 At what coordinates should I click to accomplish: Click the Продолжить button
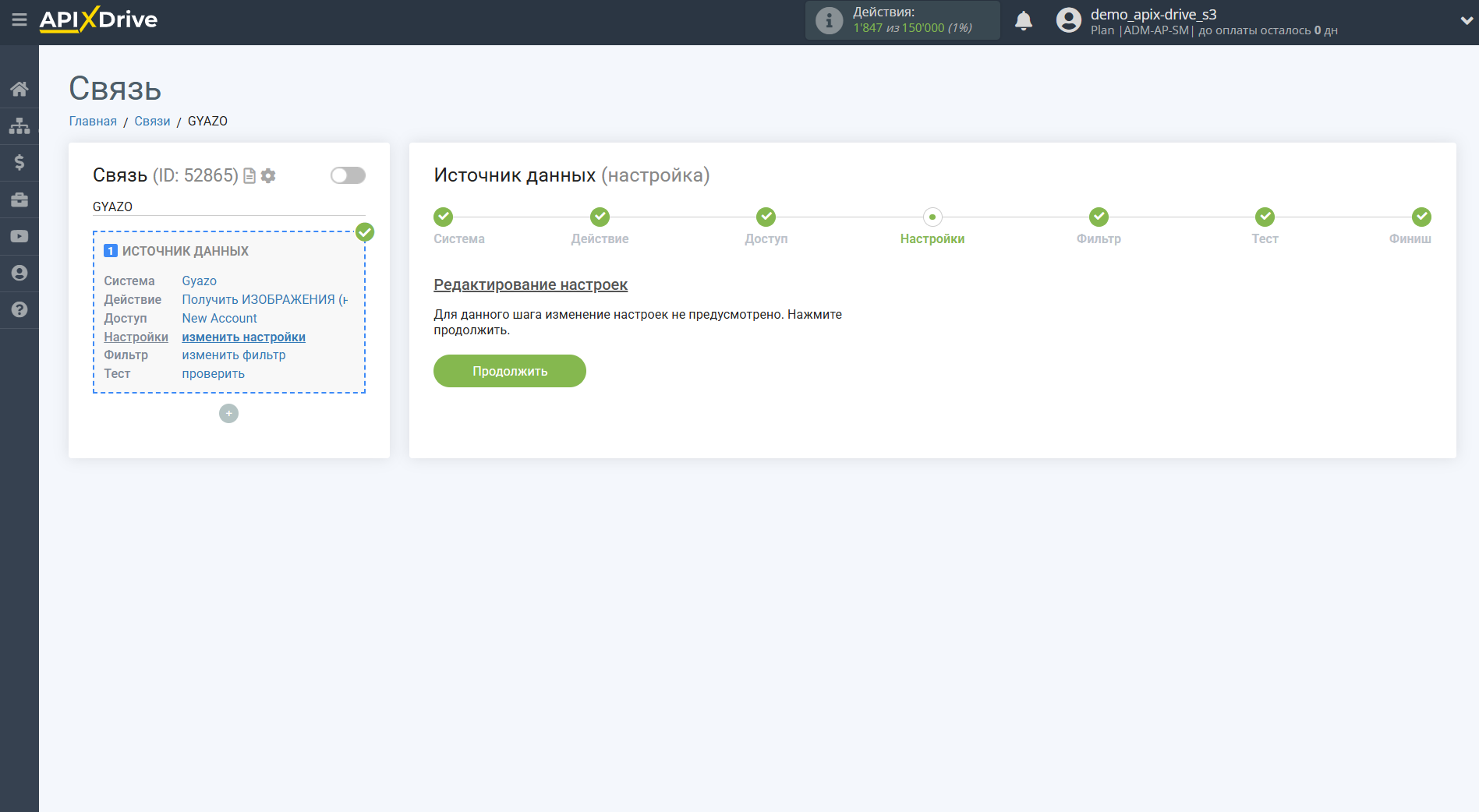point(509,371)
